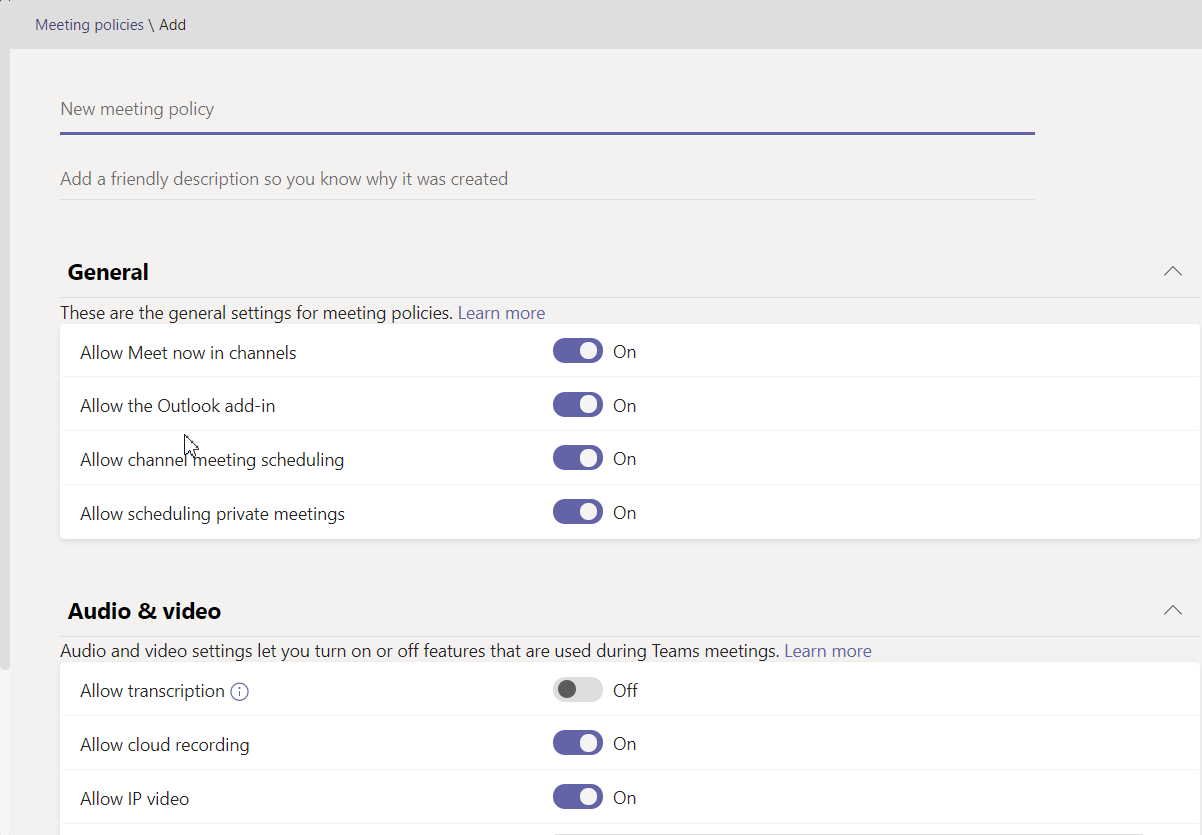Turn off Allow cloud recording
The image size is (1202, 835).
[577, 743]
